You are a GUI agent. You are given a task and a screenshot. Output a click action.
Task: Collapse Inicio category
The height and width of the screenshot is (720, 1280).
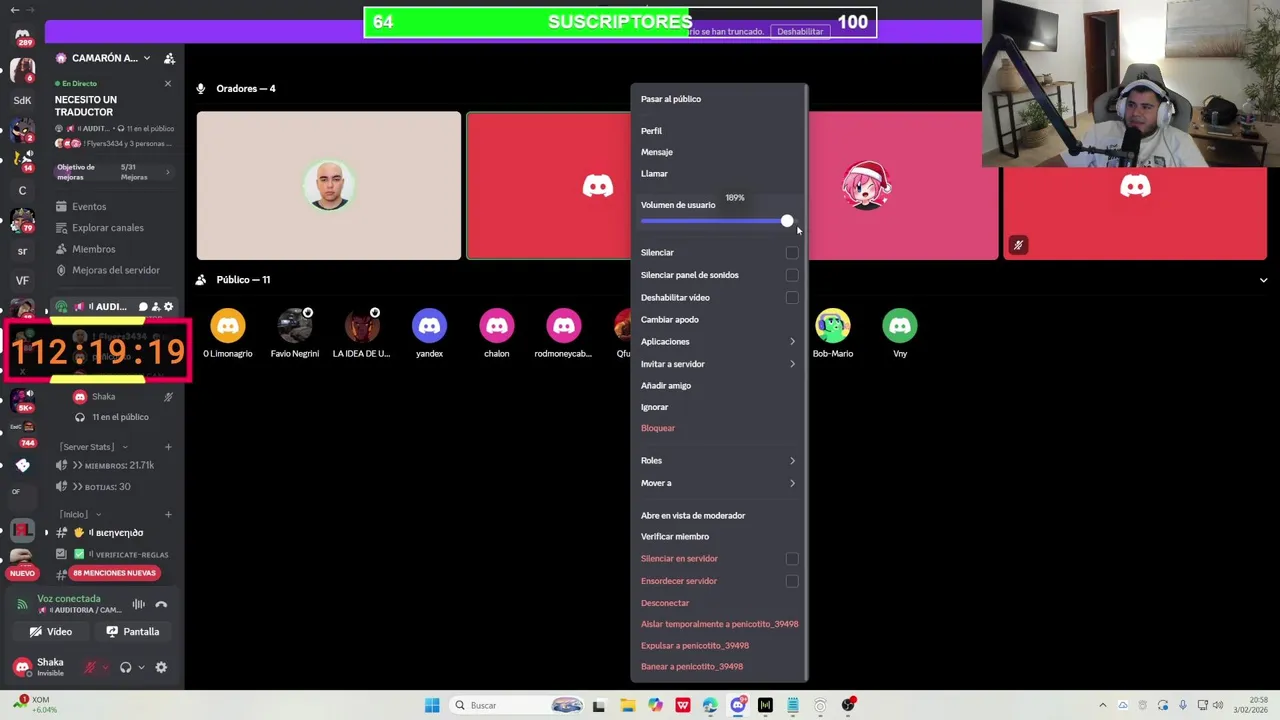point(79,514)
